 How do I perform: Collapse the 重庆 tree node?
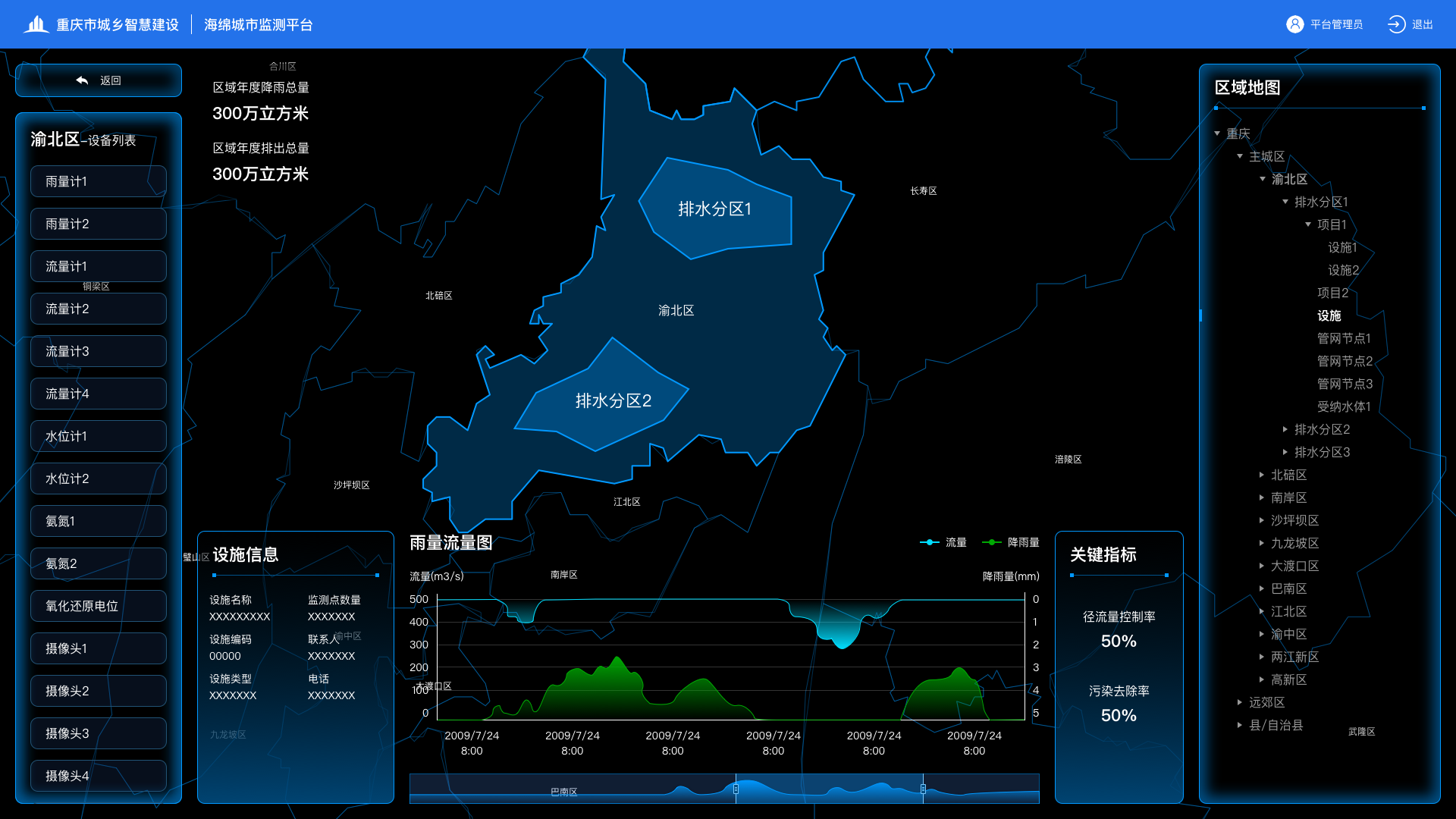(1217, 133)
